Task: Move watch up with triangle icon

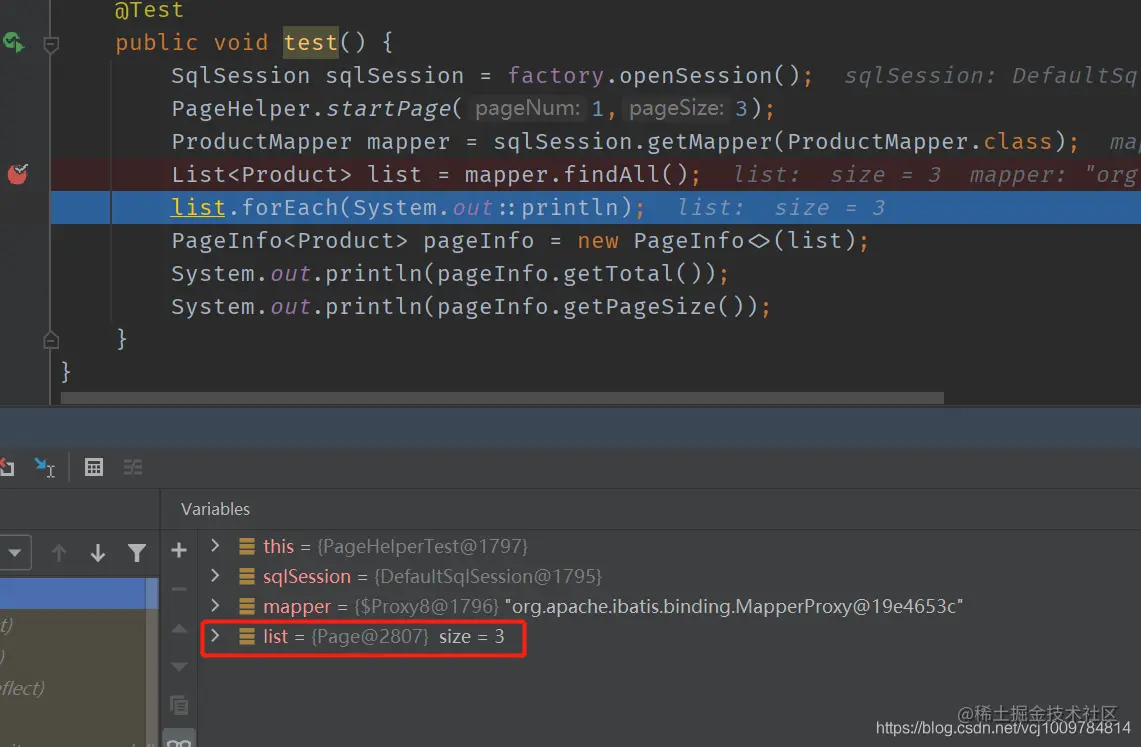Action: pos(179,628)
